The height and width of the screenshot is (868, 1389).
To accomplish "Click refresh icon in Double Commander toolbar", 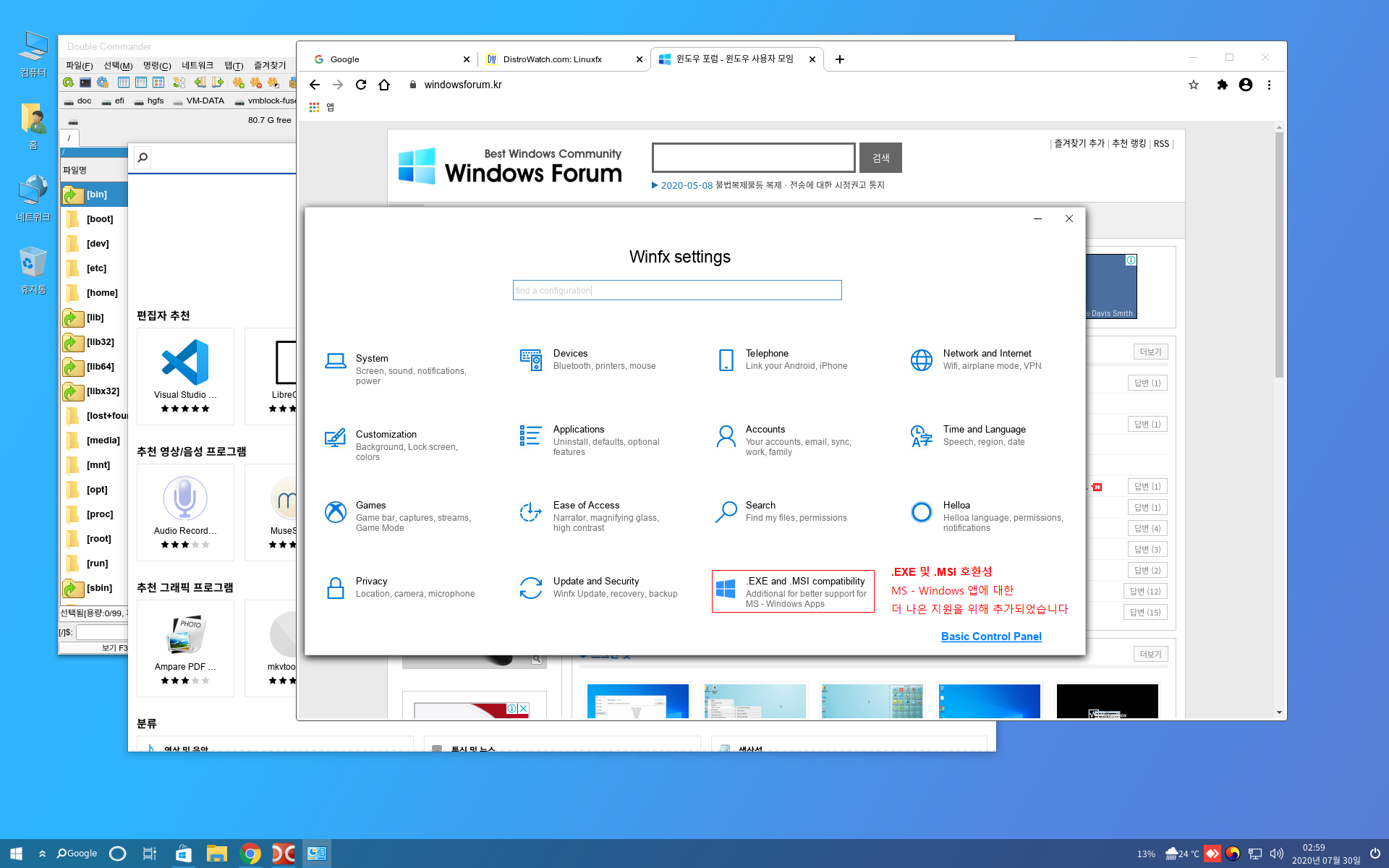I will coord(68,82).
